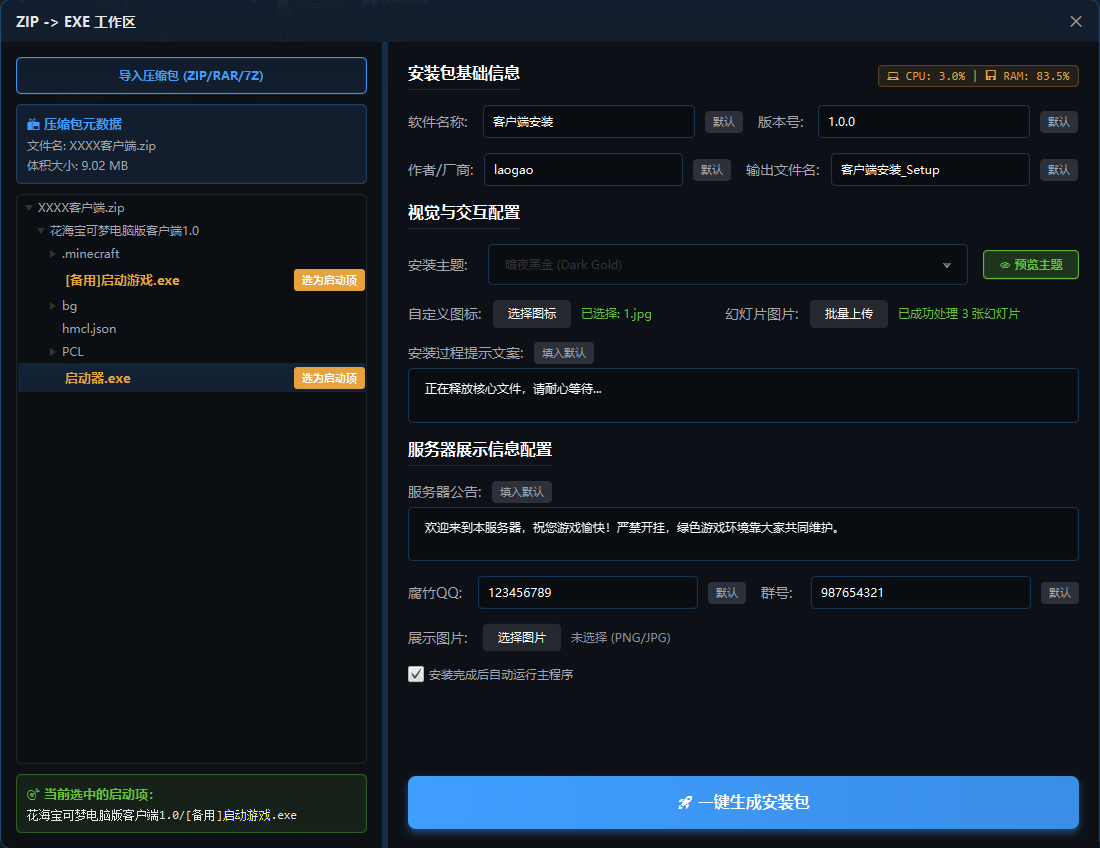Click the 已选择: 1.jpg status text
Screen dimensions: 1100x848
[616, 314]
